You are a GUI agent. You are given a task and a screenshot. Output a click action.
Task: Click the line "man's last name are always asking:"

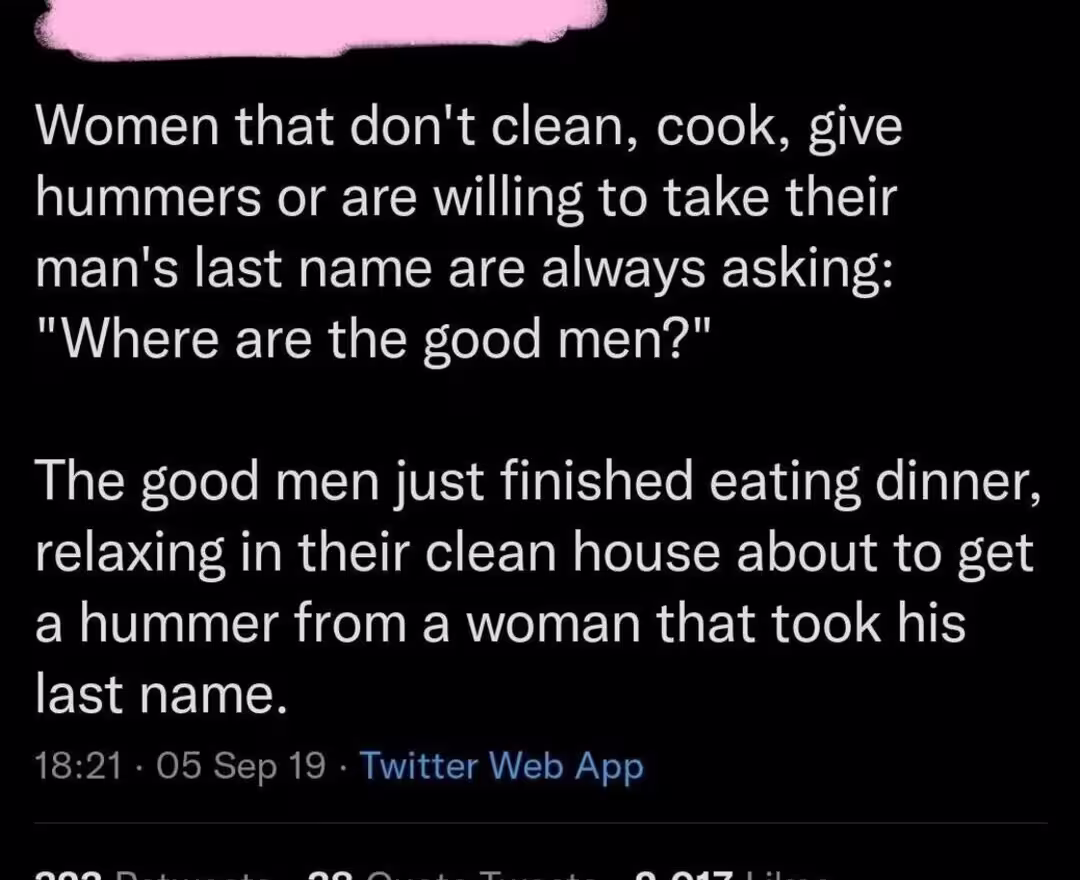[x=464, y=269]
